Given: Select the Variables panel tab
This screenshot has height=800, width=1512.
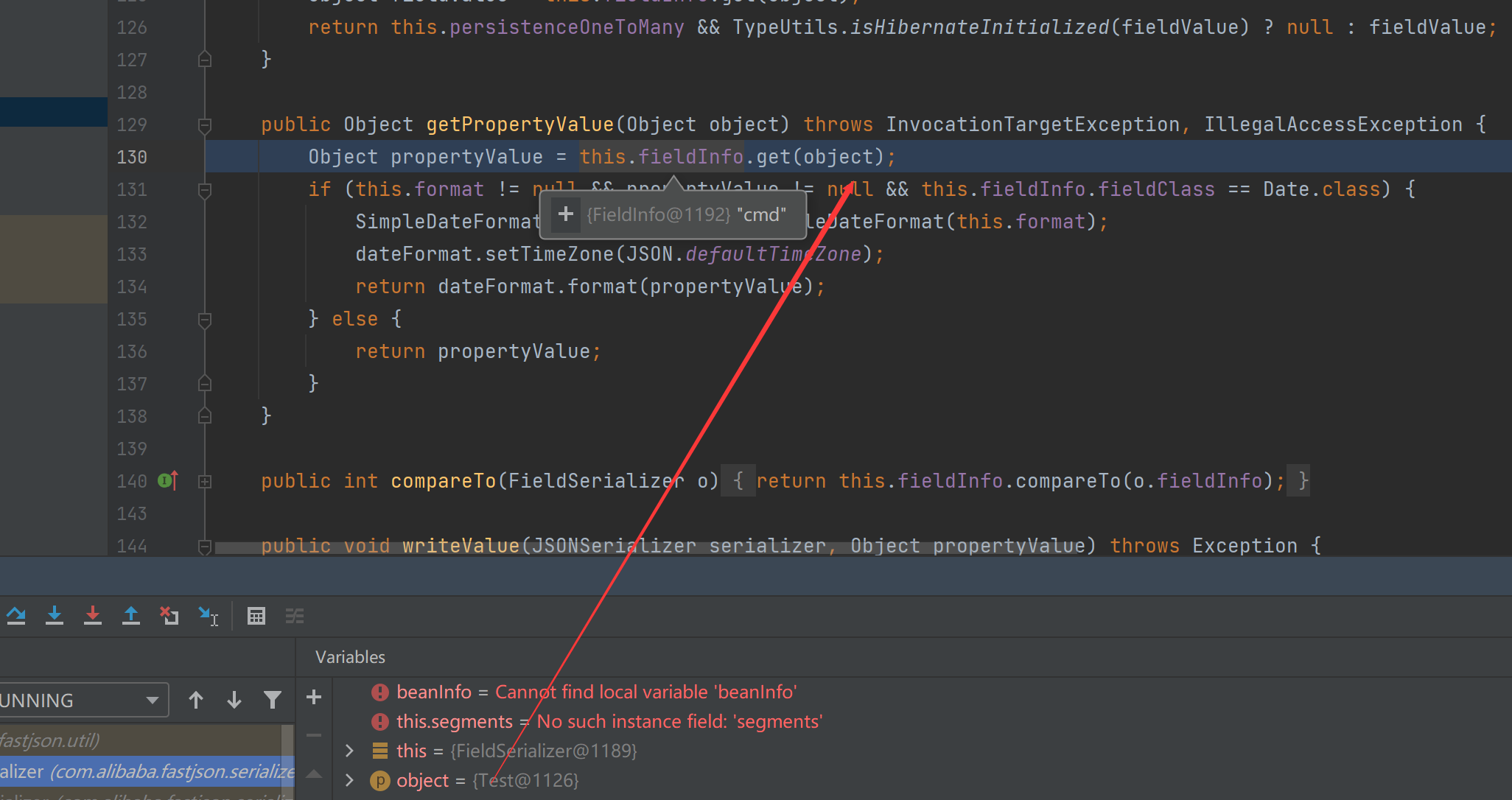Looking at the screenshot, I should click(x=350, y=657).
